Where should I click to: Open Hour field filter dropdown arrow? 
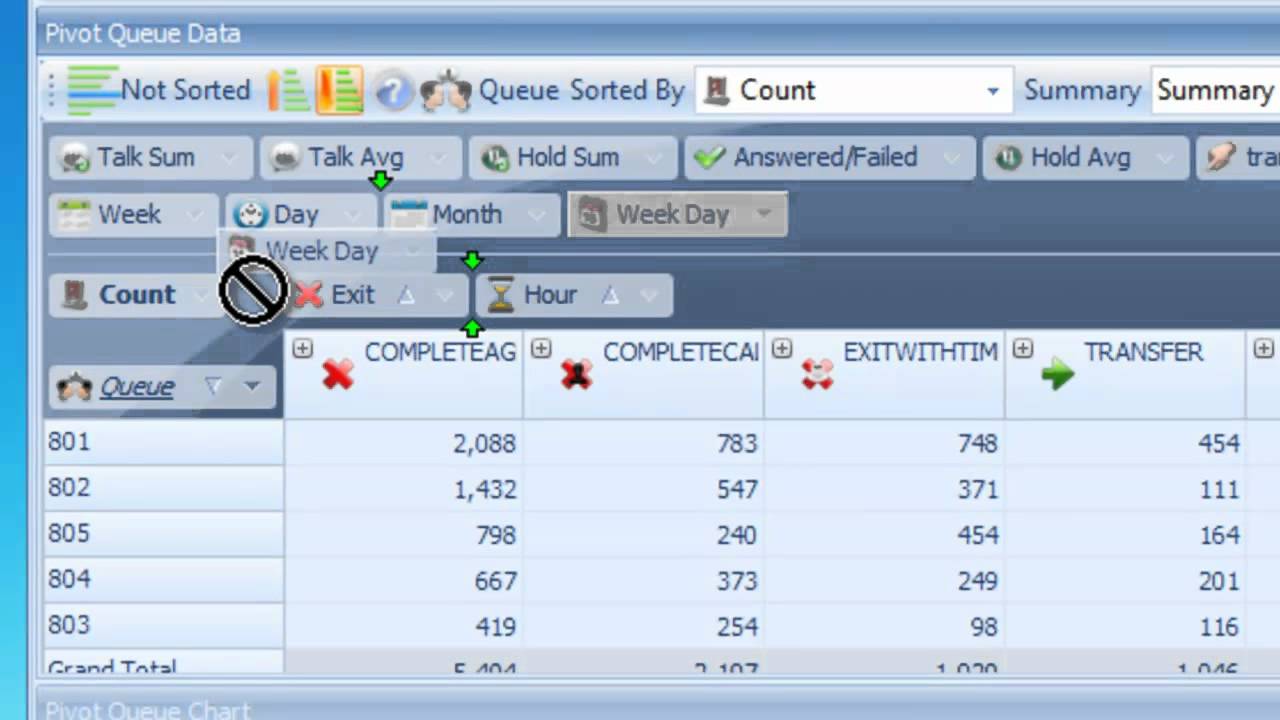point(650,295)
